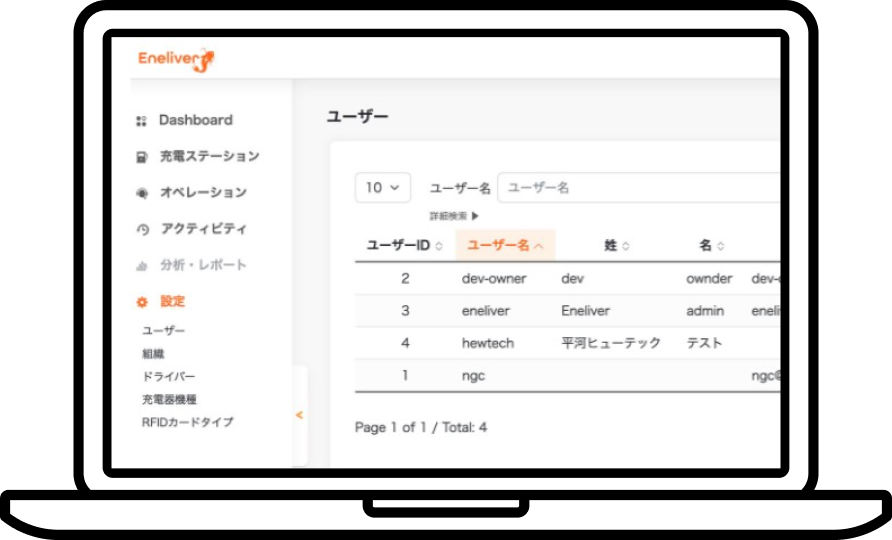This screenshot has width=892, height=540.
Task: Open the Dashboard menu item
Action: pyautogui.click(x=196, y=120)
